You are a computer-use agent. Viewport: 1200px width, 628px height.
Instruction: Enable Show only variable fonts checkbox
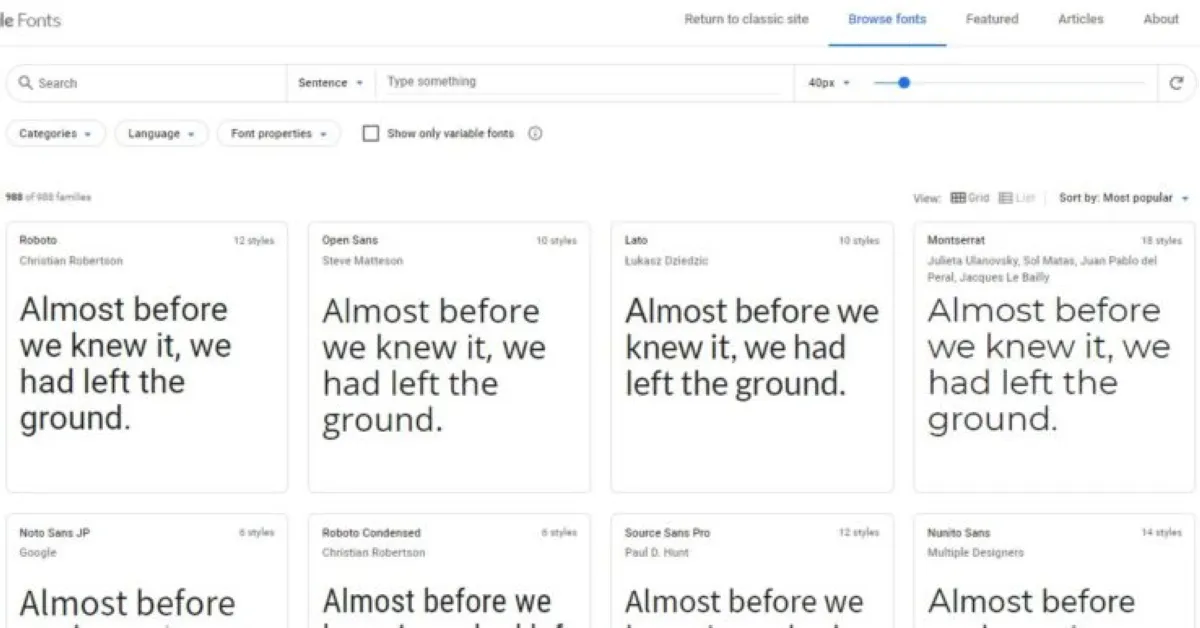tap(371, 134)
